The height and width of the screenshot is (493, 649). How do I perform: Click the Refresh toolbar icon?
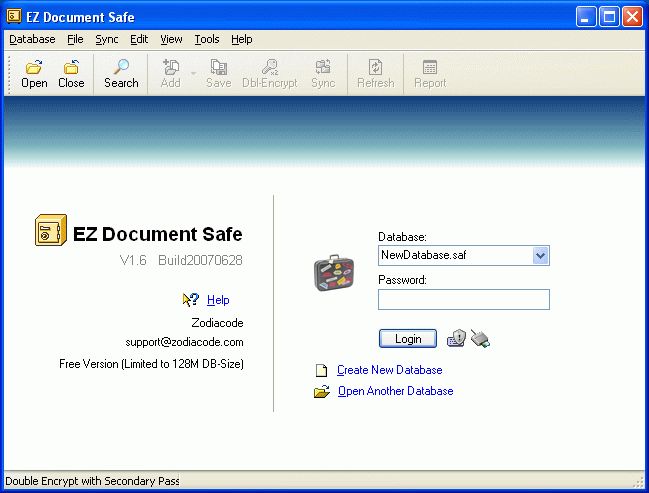(x=375, y=67)
